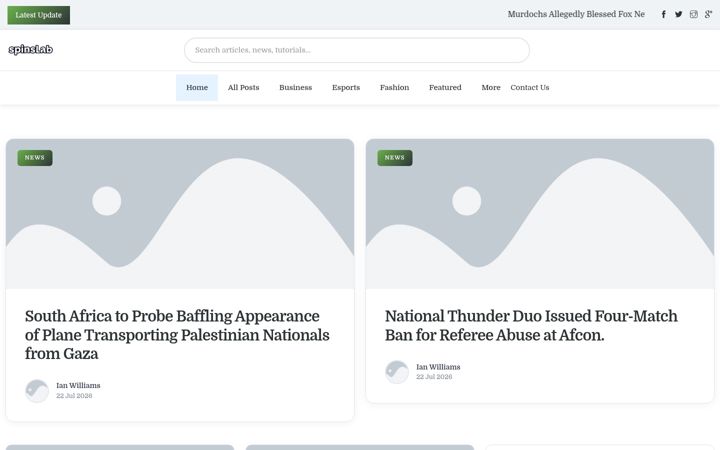Click the spinsLab logo
This screenshot has width=720, height=450.
(x=31, y=50)
